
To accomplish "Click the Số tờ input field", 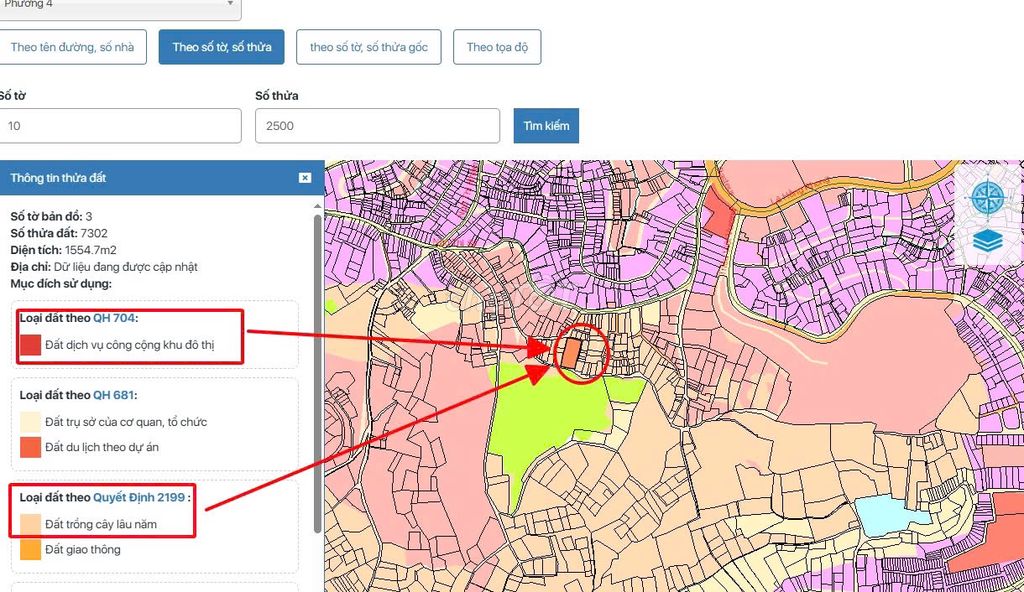I will [x=120, y=126].
